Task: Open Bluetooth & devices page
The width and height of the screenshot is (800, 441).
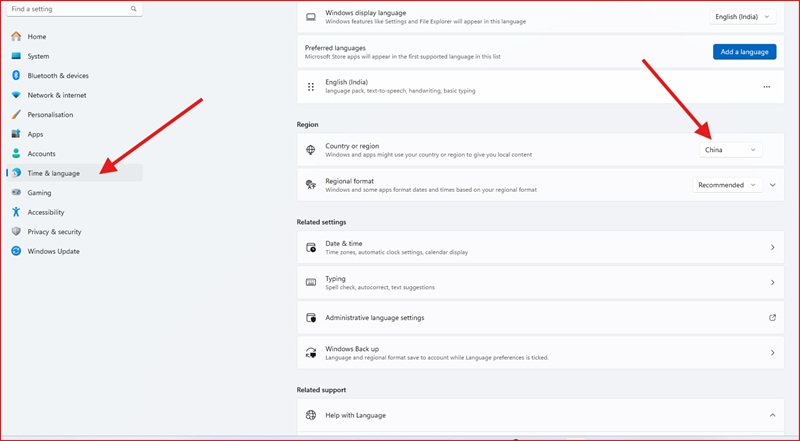Action: click(x=74, y=75)
